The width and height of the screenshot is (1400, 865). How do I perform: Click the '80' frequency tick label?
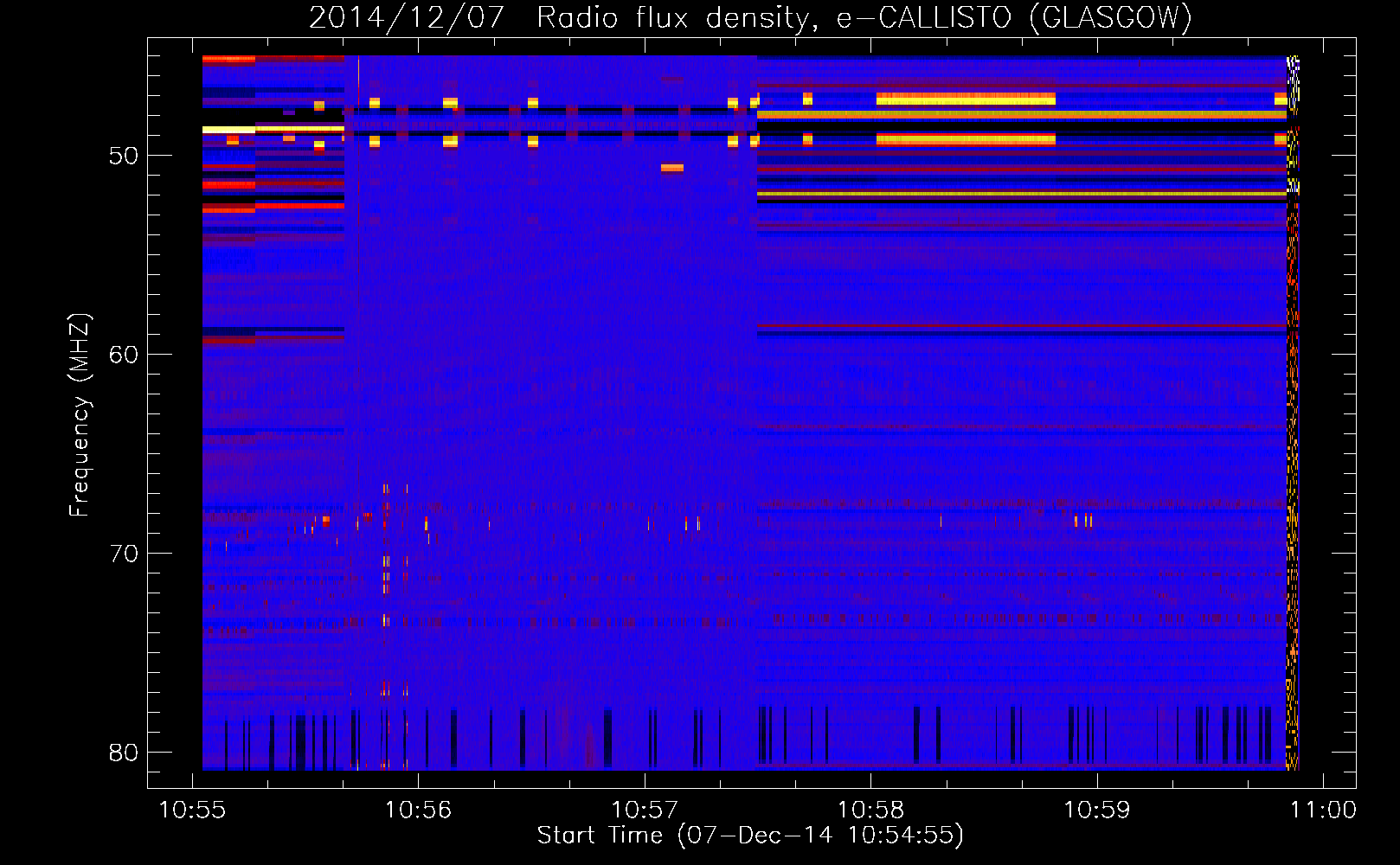point(124,753)
